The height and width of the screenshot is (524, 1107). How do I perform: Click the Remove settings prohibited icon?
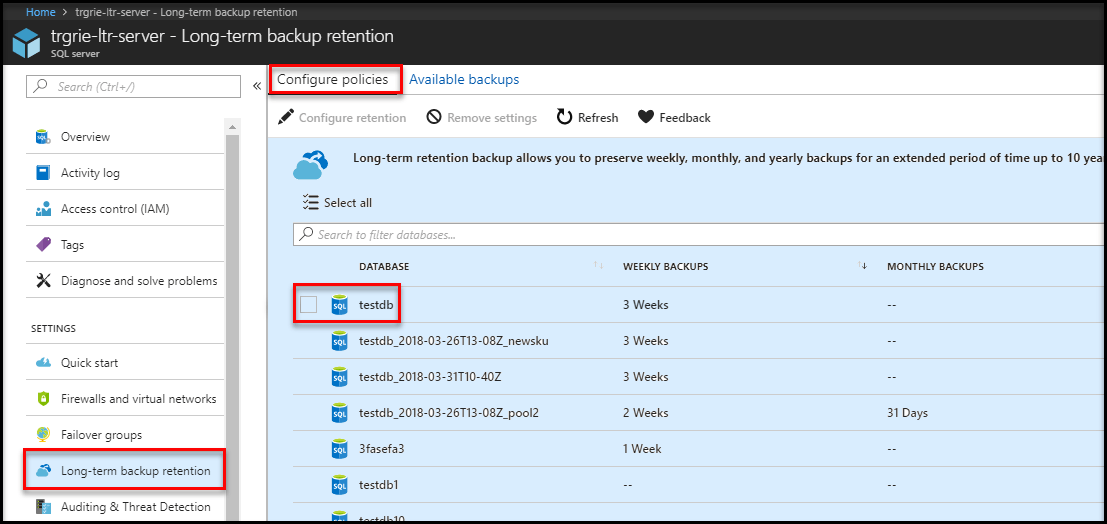pyautogui.click(x=434, y=117)
